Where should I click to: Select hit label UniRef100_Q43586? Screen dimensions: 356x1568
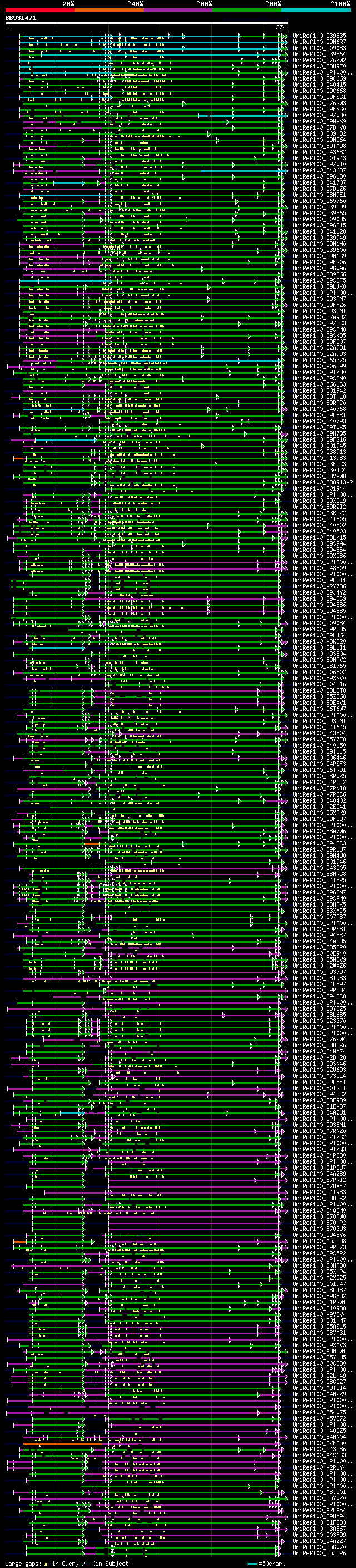click(319, 1449)
